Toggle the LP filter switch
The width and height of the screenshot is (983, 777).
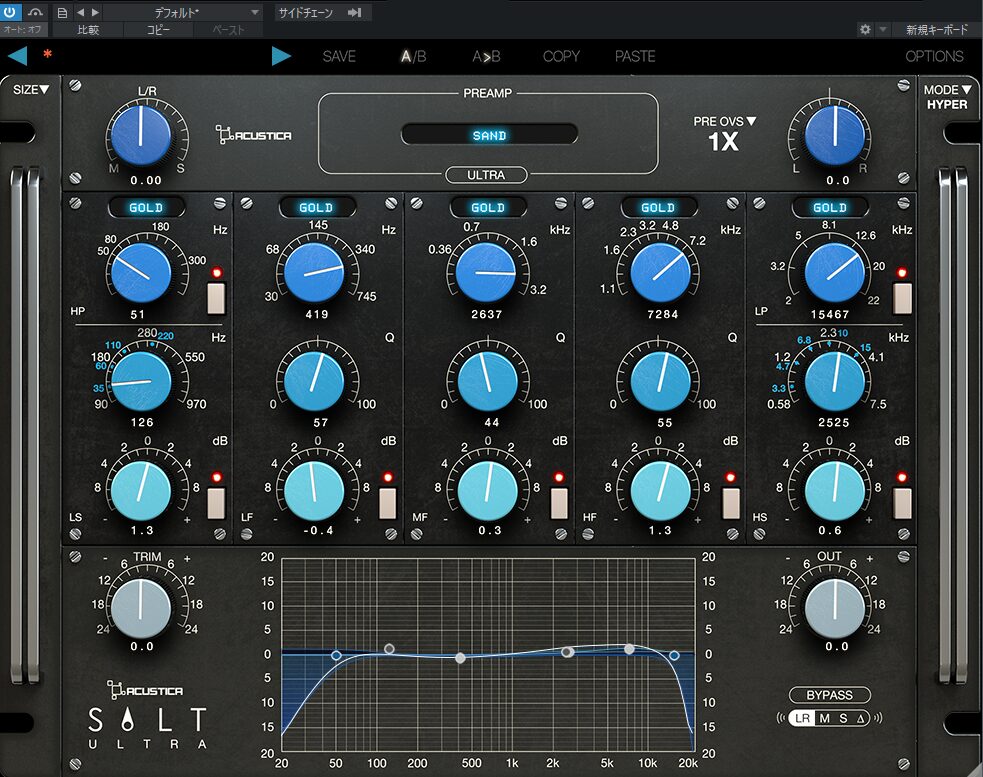[x=902, y=298]
